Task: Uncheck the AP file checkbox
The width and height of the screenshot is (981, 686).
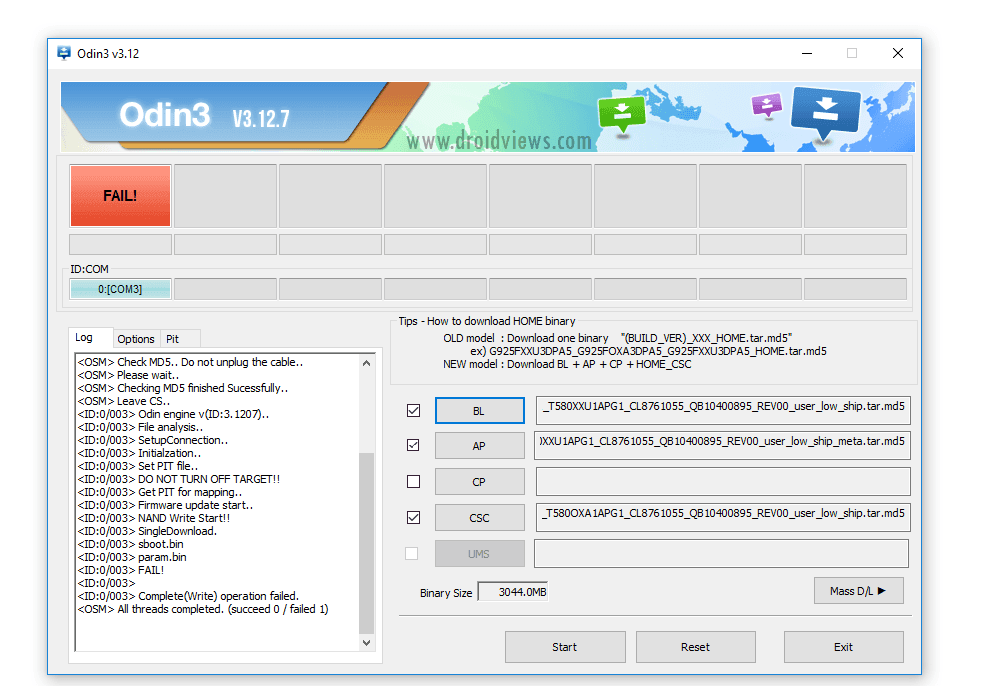Action: click(x=413, y=445)
